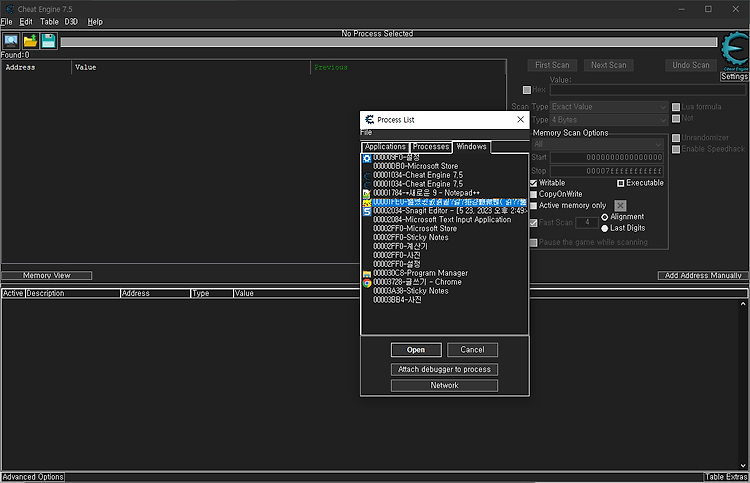
Task: Toggle the Not checkbox
Action: [x=676, y=119]
